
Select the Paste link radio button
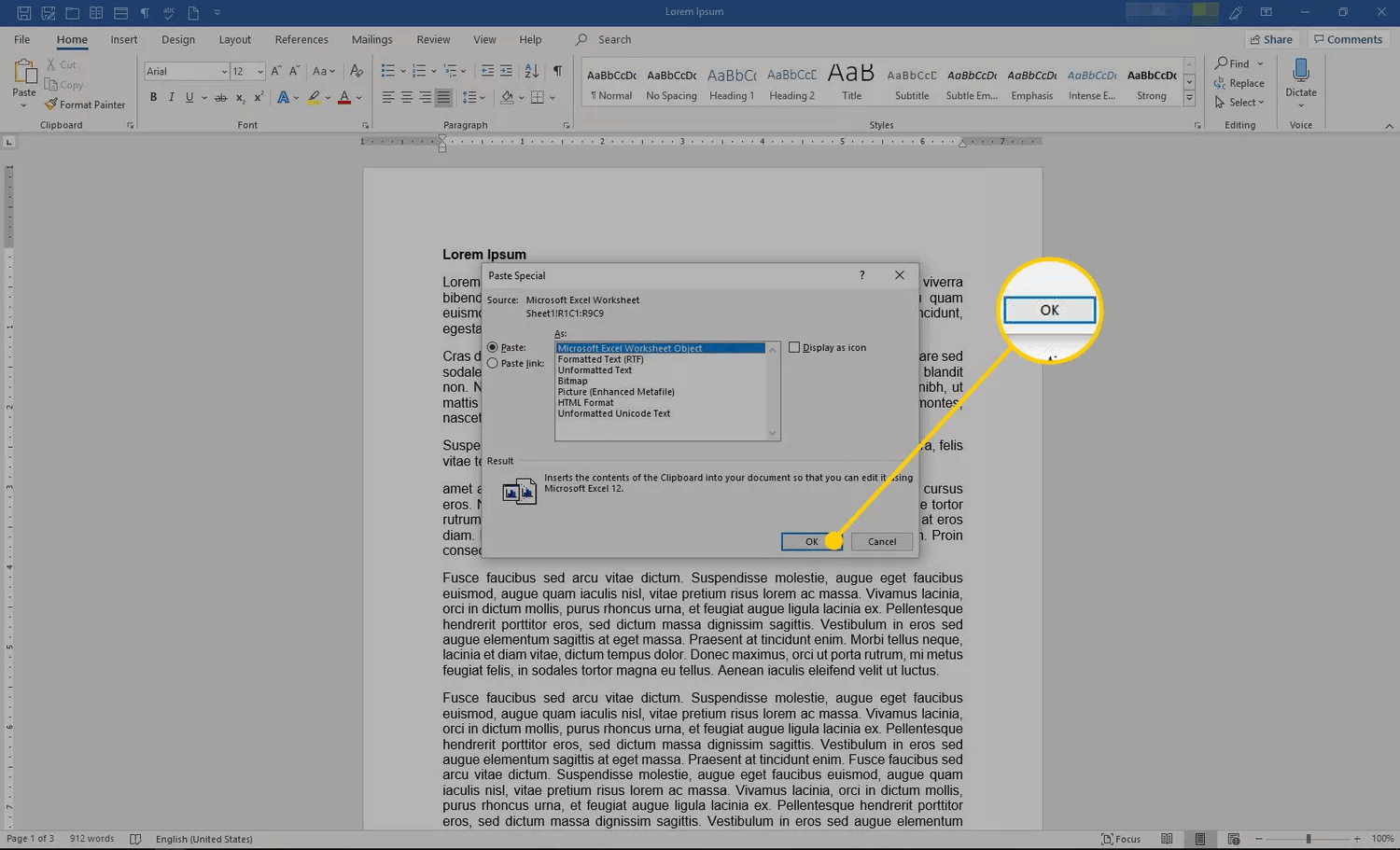click(493, 363)
